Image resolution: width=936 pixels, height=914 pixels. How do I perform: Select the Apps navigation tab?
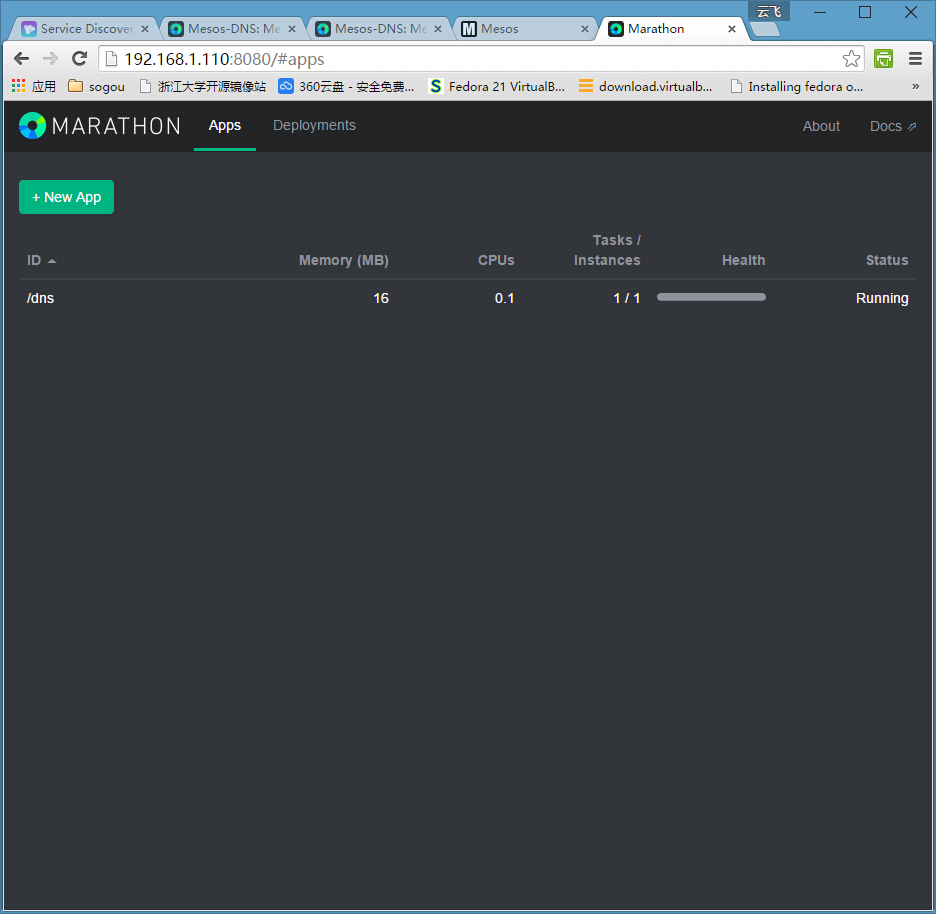[225, 125]
